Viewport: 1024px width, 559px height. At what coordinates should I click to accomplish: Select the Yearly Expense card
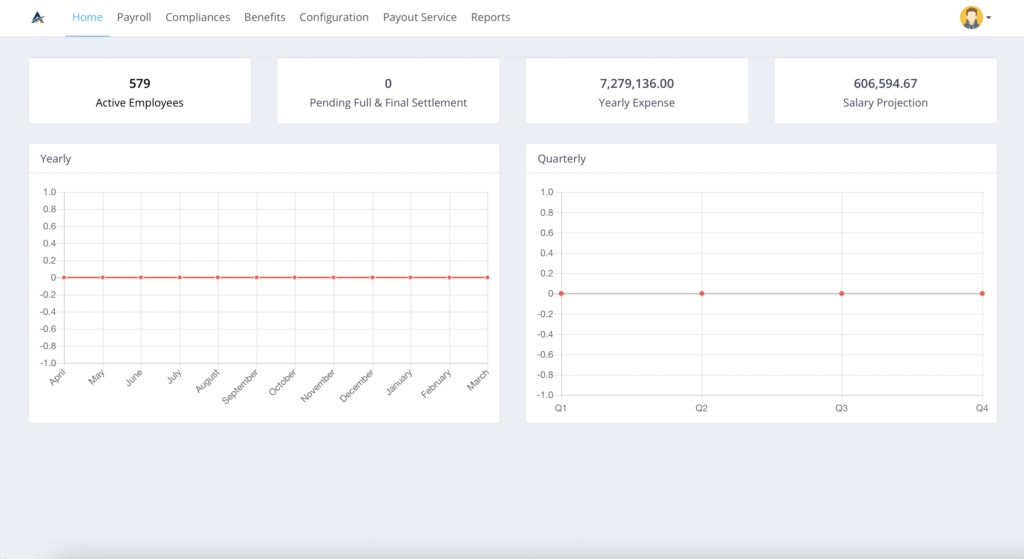point(636,91)
